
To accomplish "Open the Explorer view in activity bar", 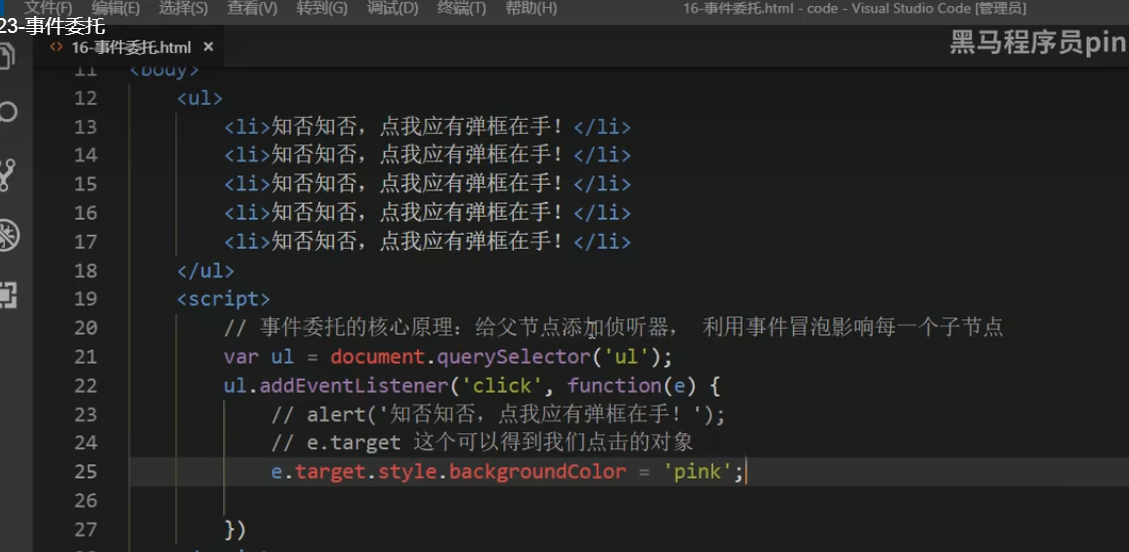I will click(x=6, y=57).
